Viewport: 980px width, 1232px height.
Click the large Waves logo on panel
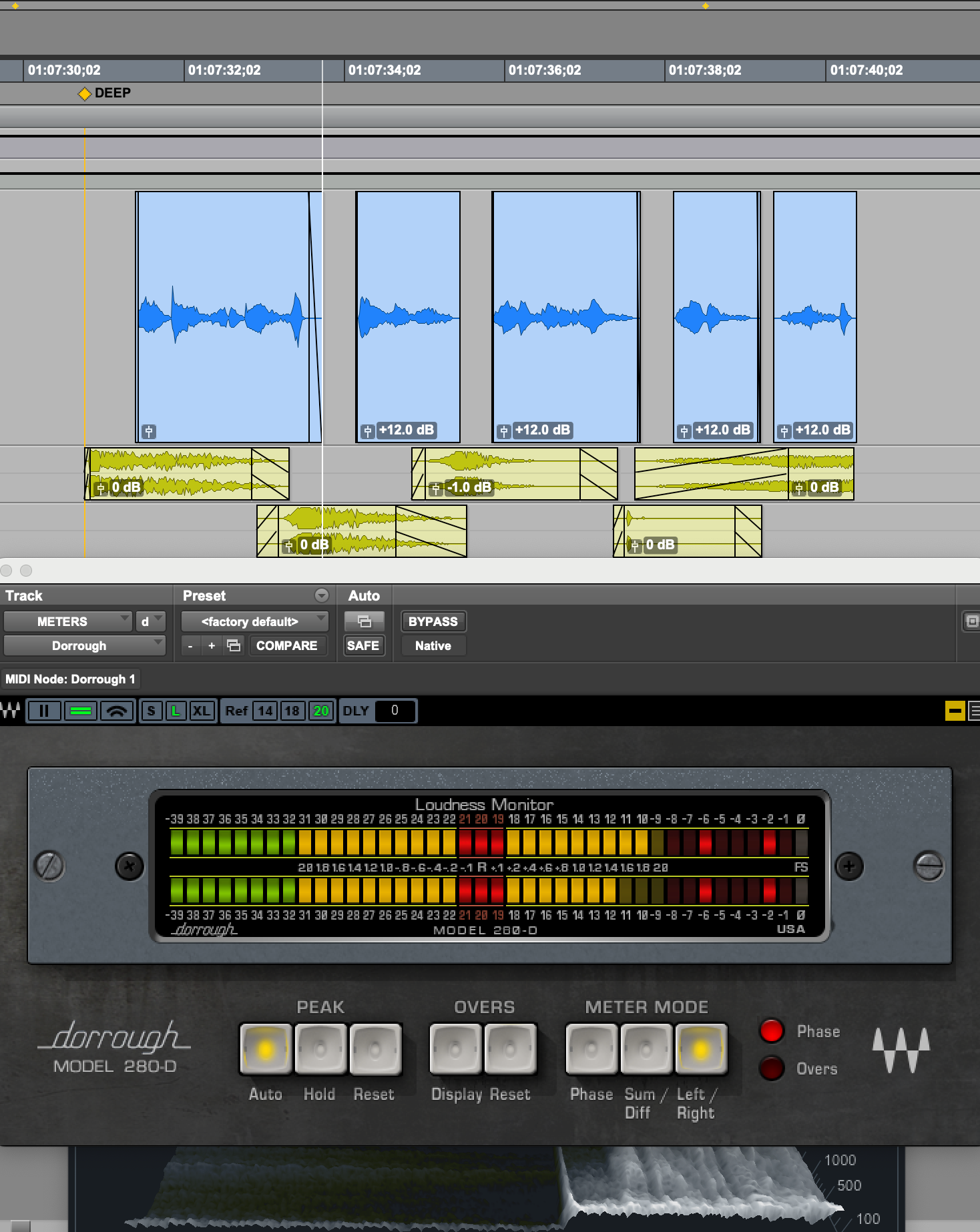(x=901, y=1050)
